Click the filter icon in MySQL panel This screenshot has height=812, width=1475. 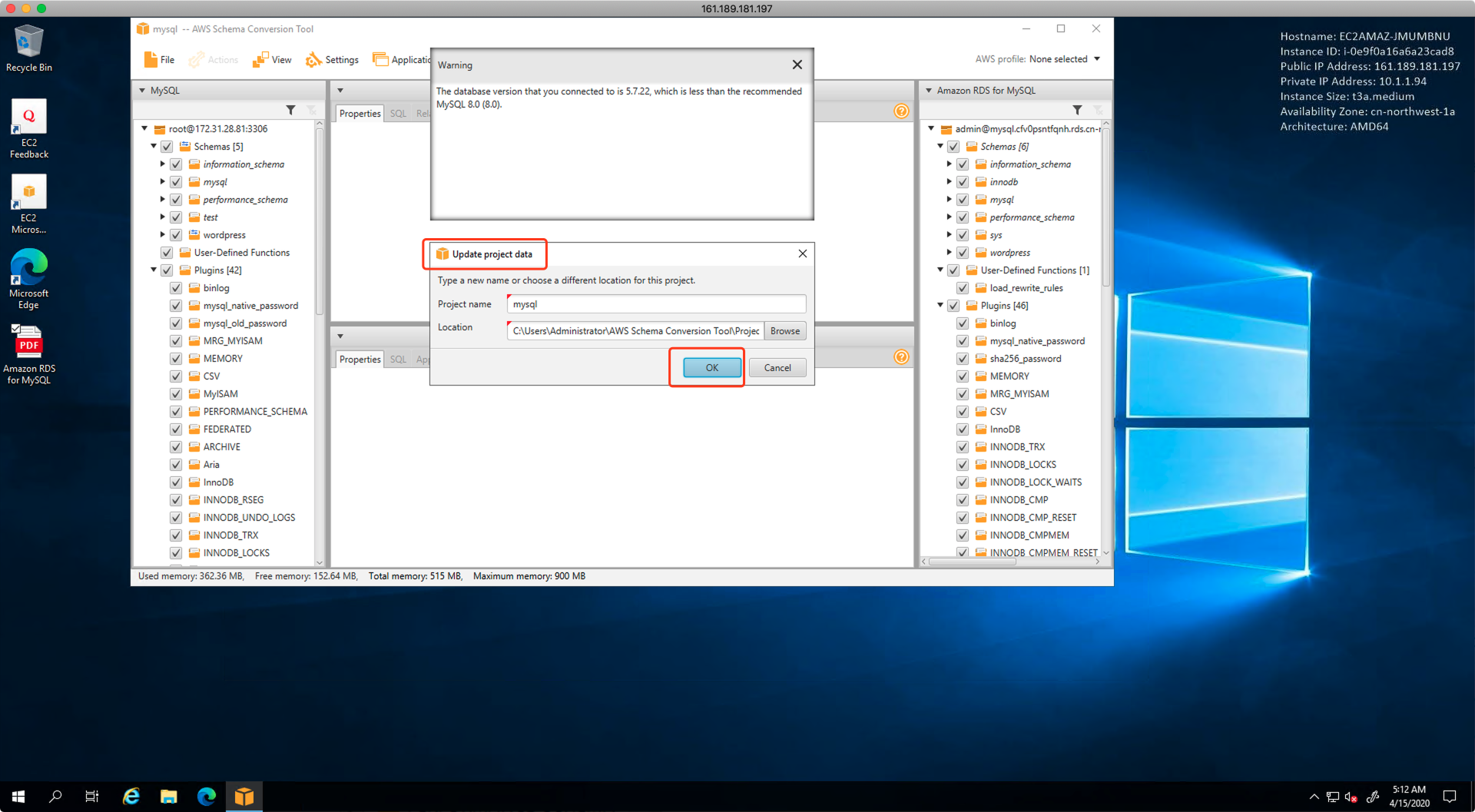point(290,111)
